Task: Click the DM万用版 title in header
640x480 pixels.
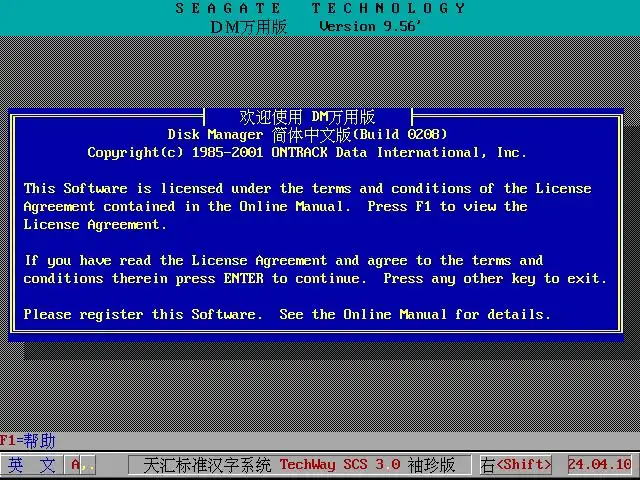Action: pyautogui.click(x=249, y=27)
